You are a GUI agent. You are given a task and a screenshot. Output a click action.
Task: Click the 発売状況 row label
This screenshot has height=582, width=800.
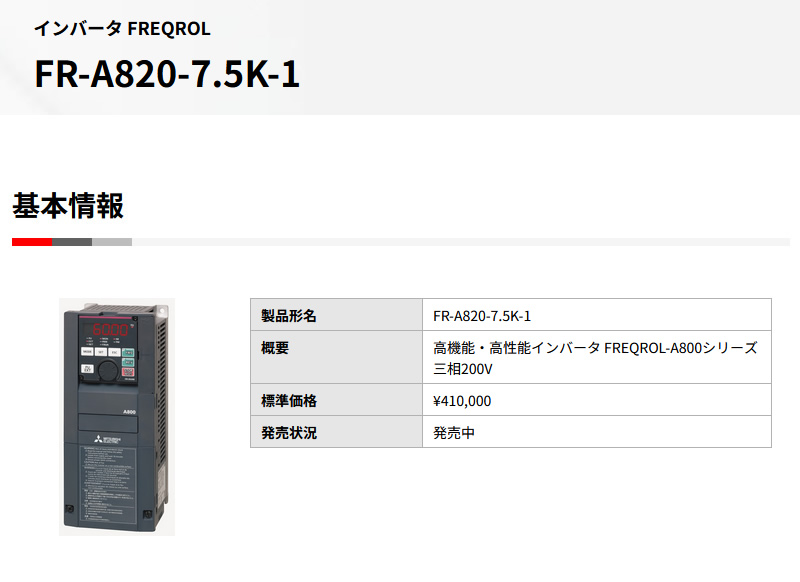(x=289, y=433)
